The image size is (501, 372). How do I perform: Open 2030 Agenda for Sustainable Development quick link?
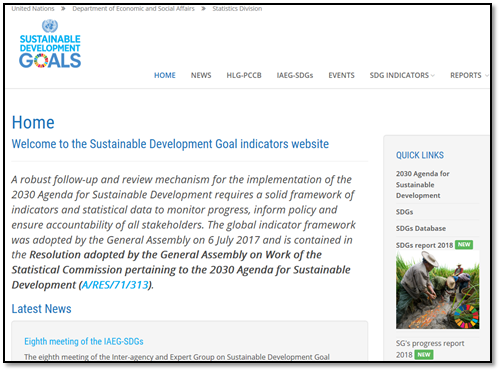pos(423,184)
